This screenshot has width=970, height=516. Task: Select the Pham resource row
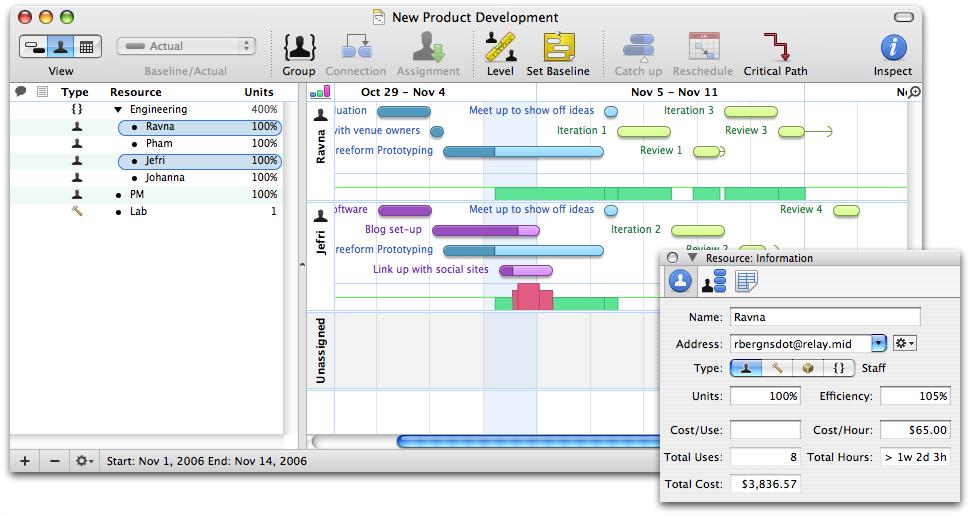tap(147, 144)
